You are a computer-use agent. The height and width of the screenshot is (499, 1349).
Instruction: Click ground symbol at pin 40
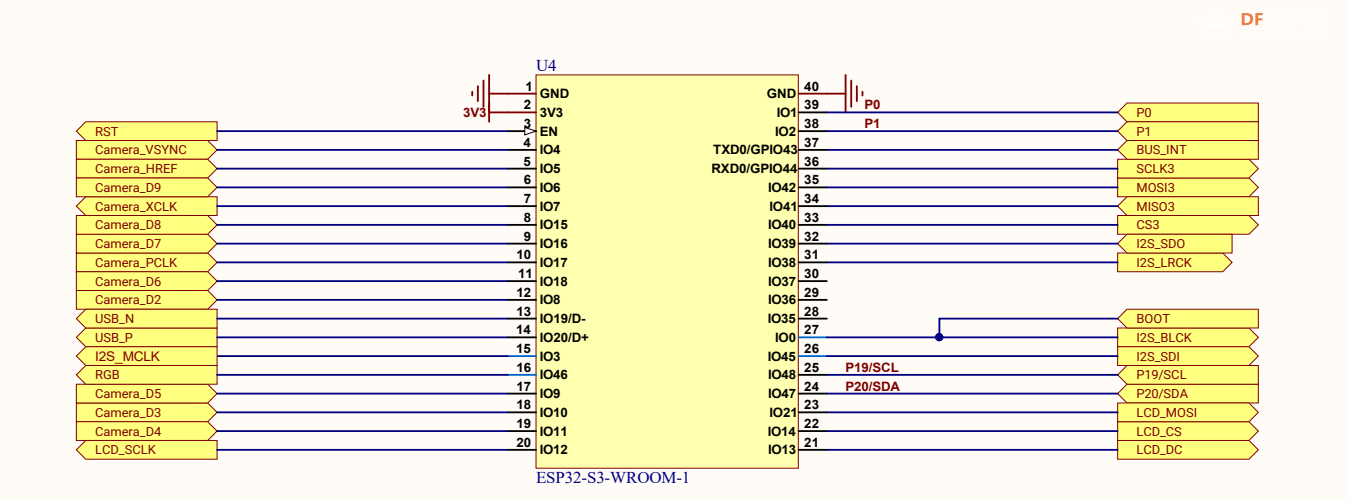853,92
